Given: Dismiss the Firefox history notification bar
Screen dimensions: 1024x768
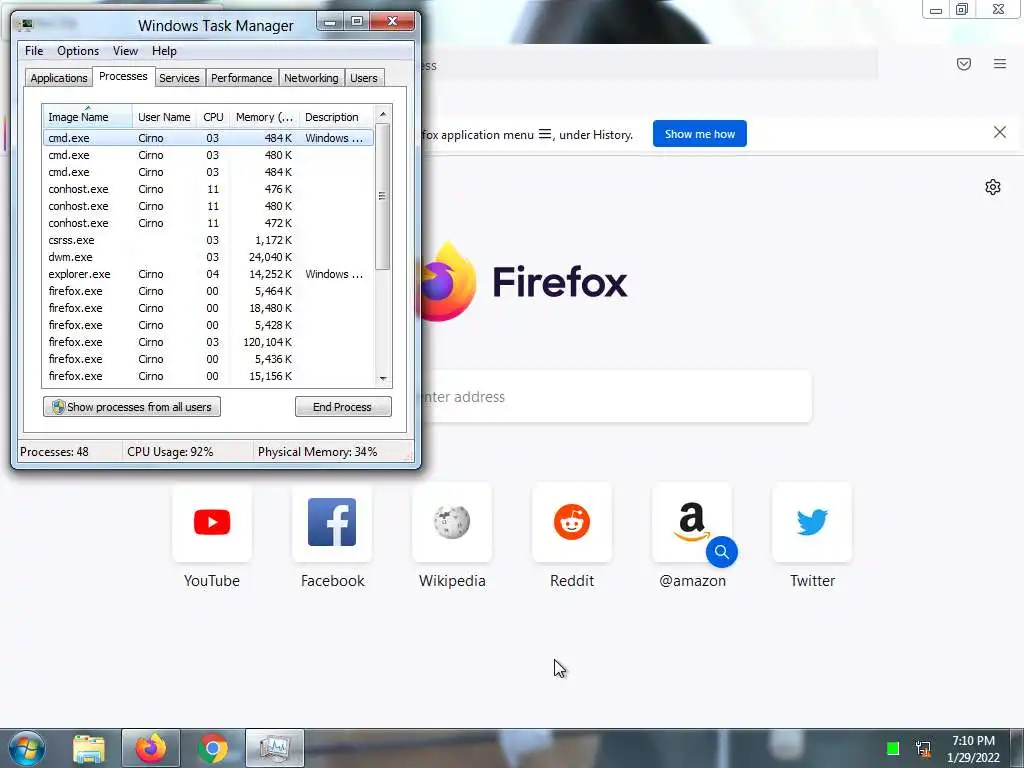Looking at the screenshot, I should pyautogui.click(x=1000, y=133).
